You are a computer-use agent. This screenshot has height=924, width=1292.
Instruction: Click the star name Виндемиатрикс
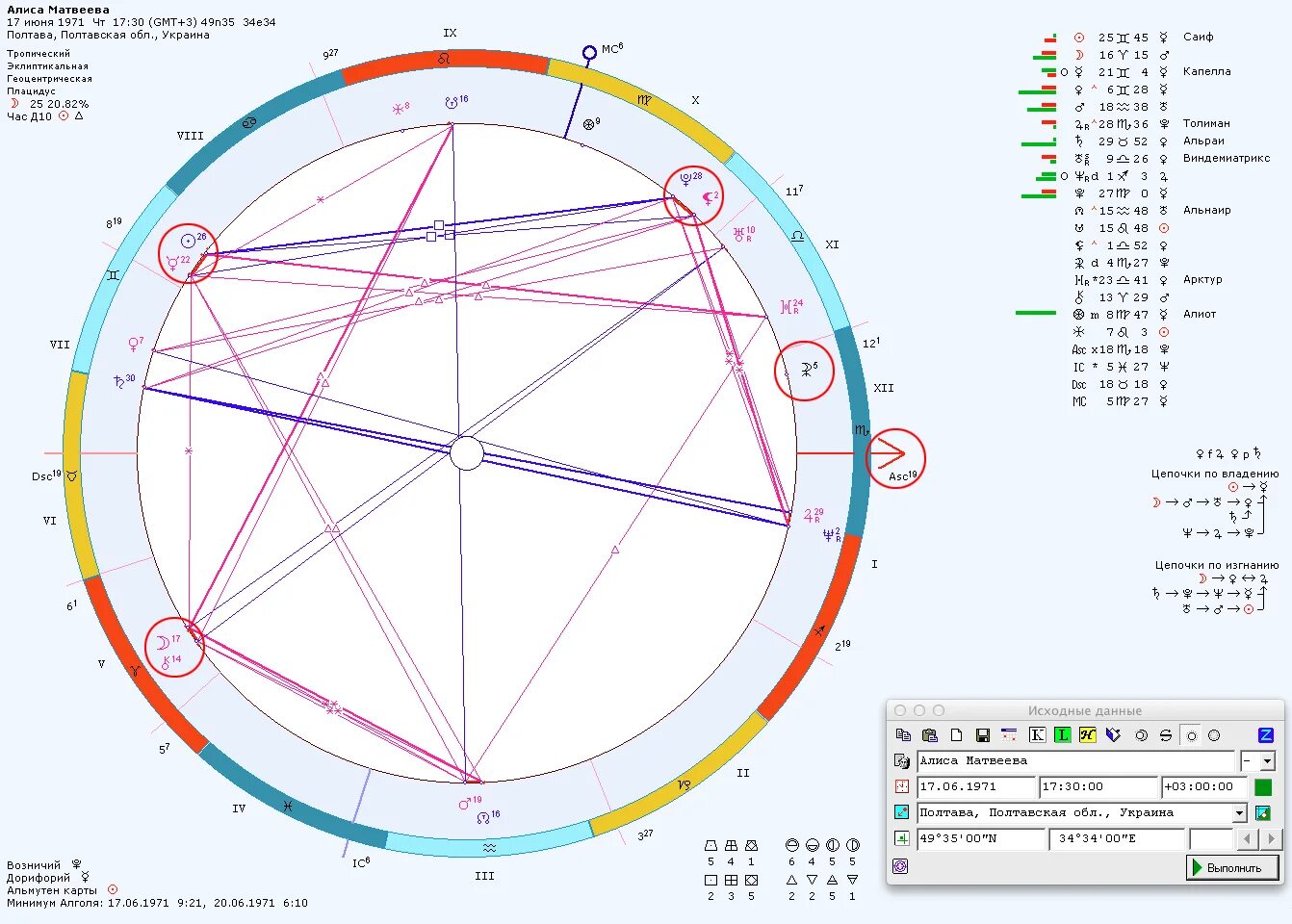point(1227,158)
